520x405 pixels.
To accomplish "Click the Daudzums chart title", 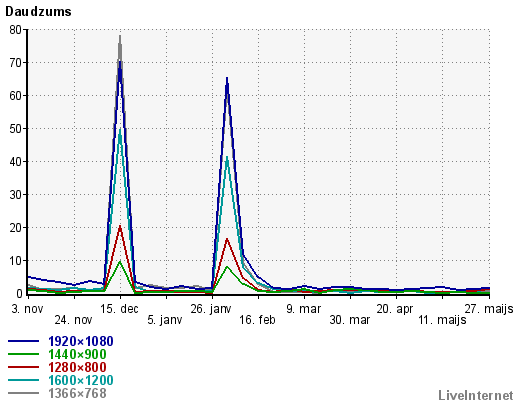I will coord(38,12).
